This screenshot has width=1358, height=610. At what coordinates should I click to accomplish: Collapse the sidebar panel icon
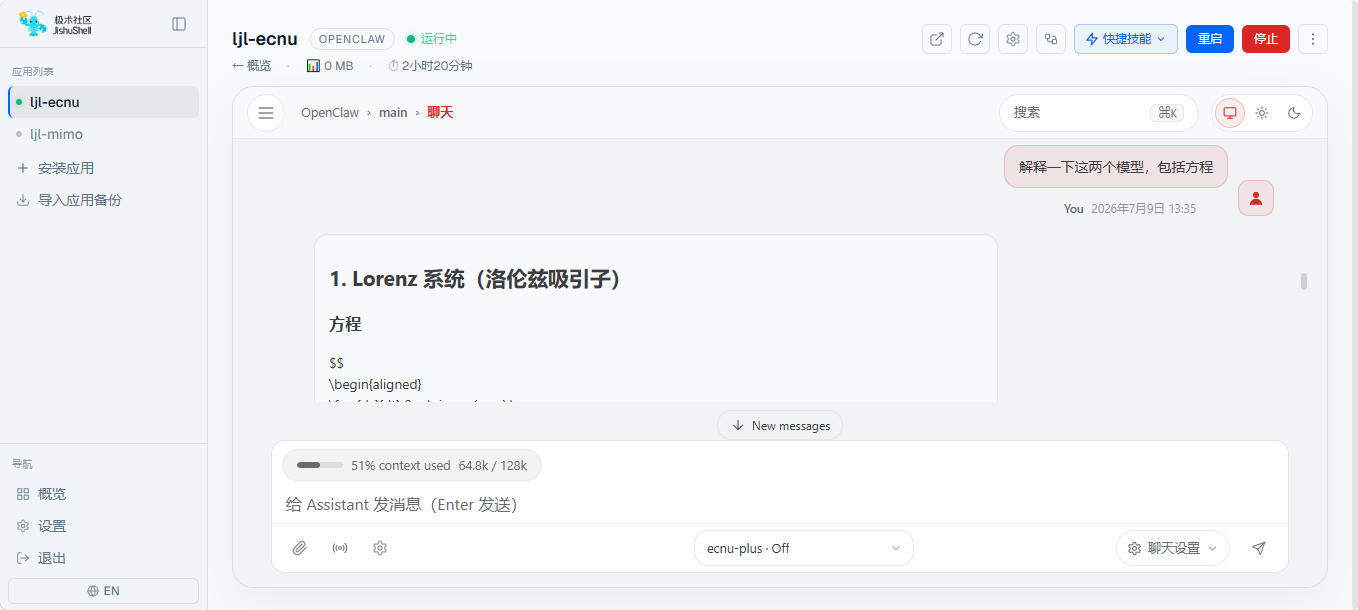[x=179, y=24]
